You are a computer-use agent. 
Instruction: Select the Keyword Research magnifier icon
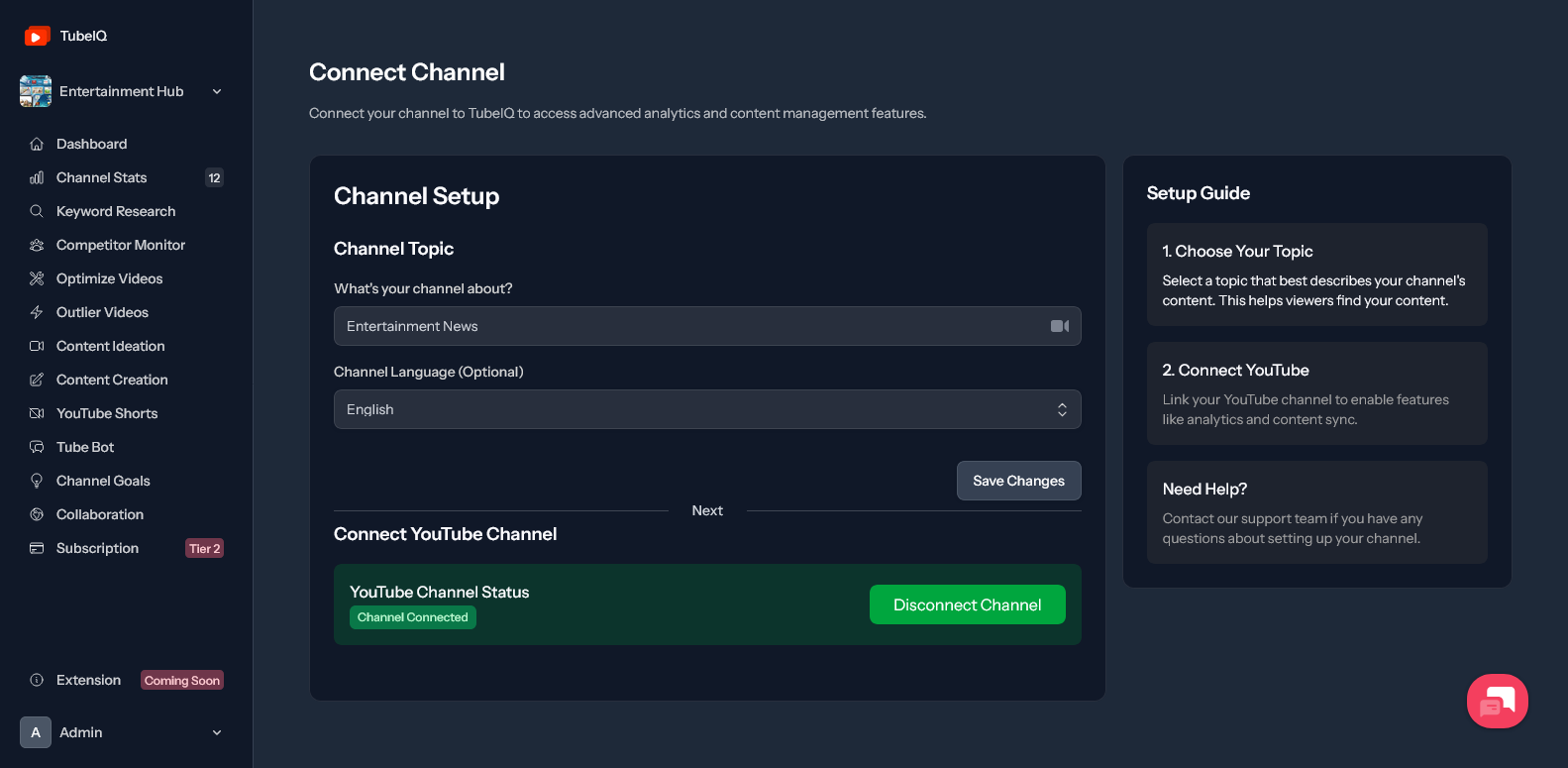tap(37, 211)
